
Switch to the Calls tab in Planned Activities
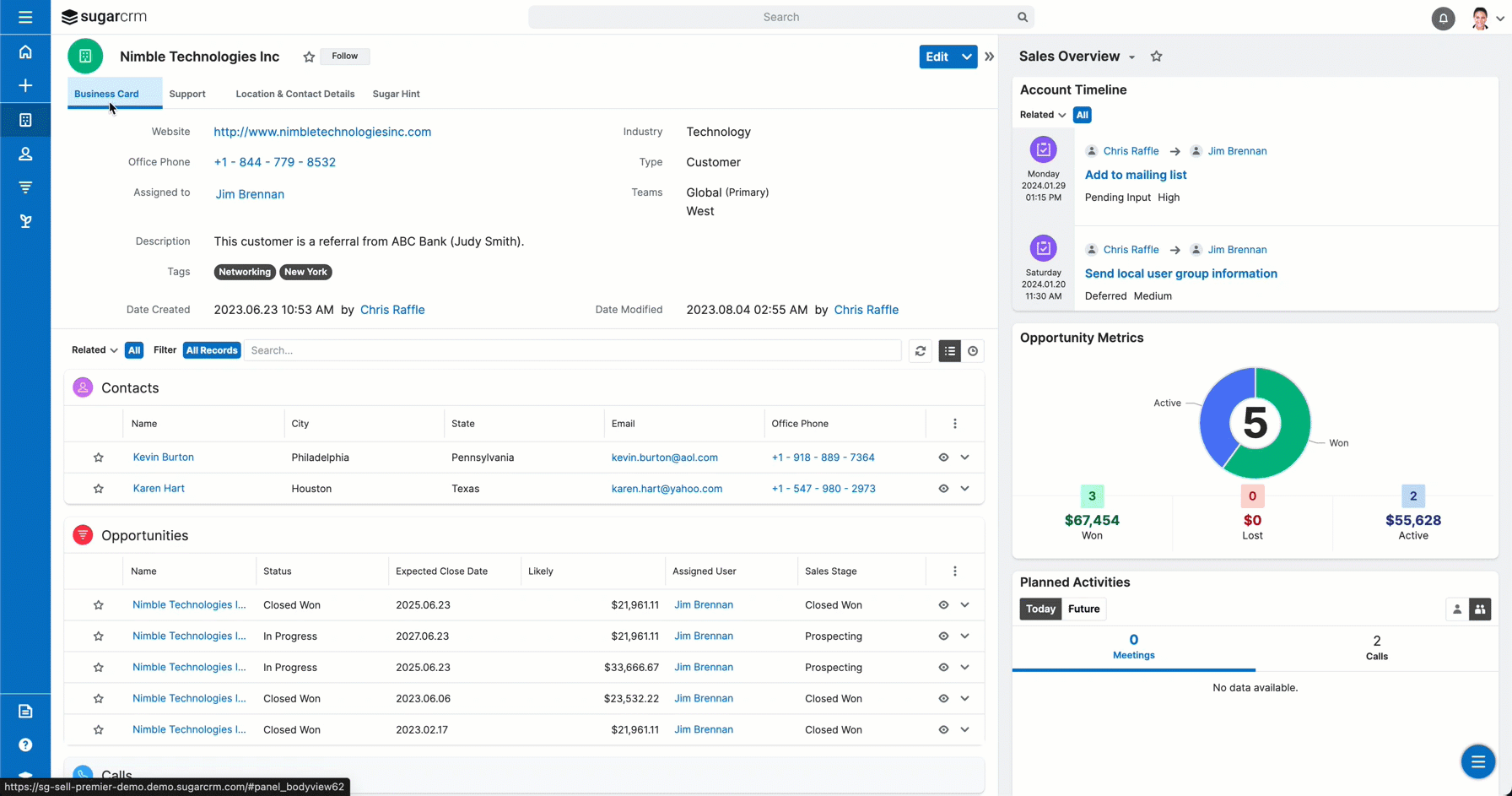(1377, 648)
